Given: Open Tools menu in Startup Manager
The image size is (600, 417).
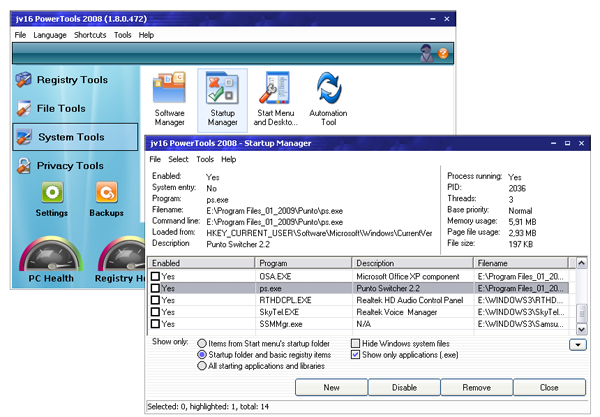Looking at the screenshot, I should pos(205,160).
